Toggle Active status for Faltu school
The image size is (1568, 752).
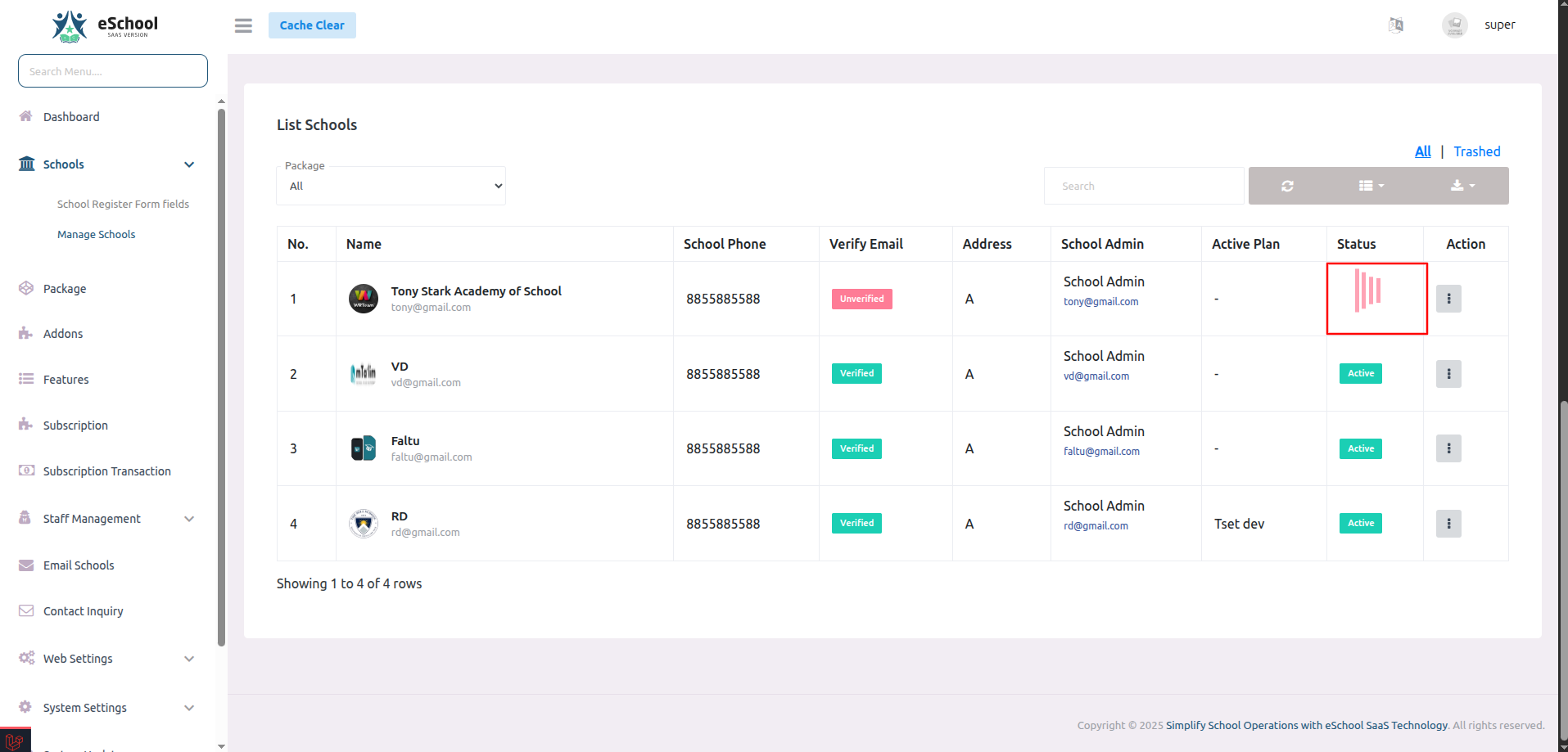coord(1359,448)
